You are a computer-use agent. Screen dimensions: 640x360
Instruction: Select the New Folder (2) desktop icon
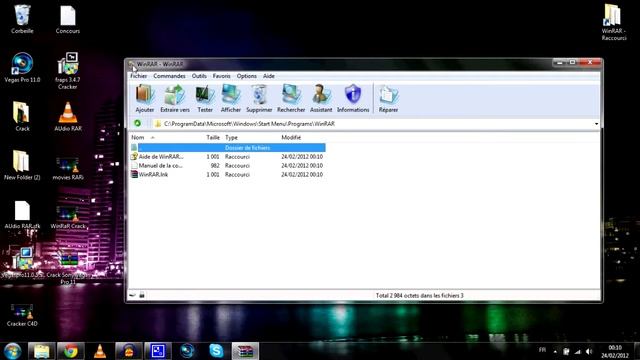coord(22,165)
